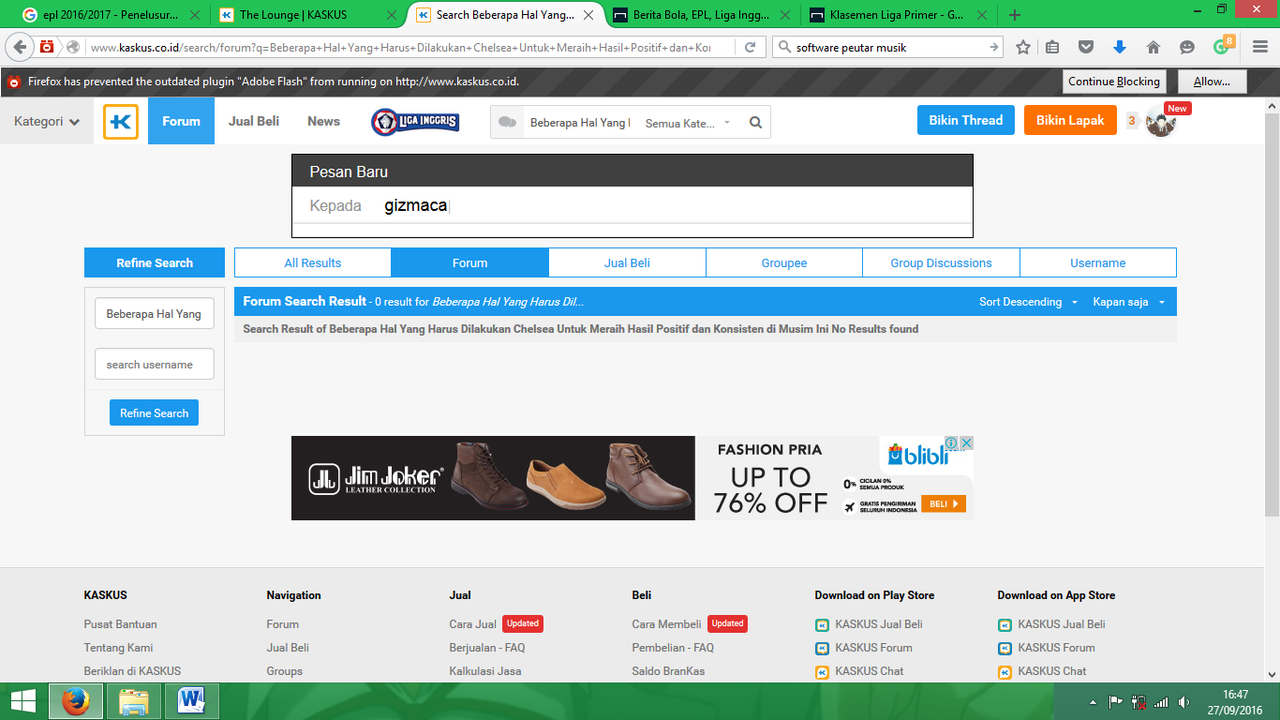
Task: Select the Jual Beli results tab
Action: tap(627, 263)
